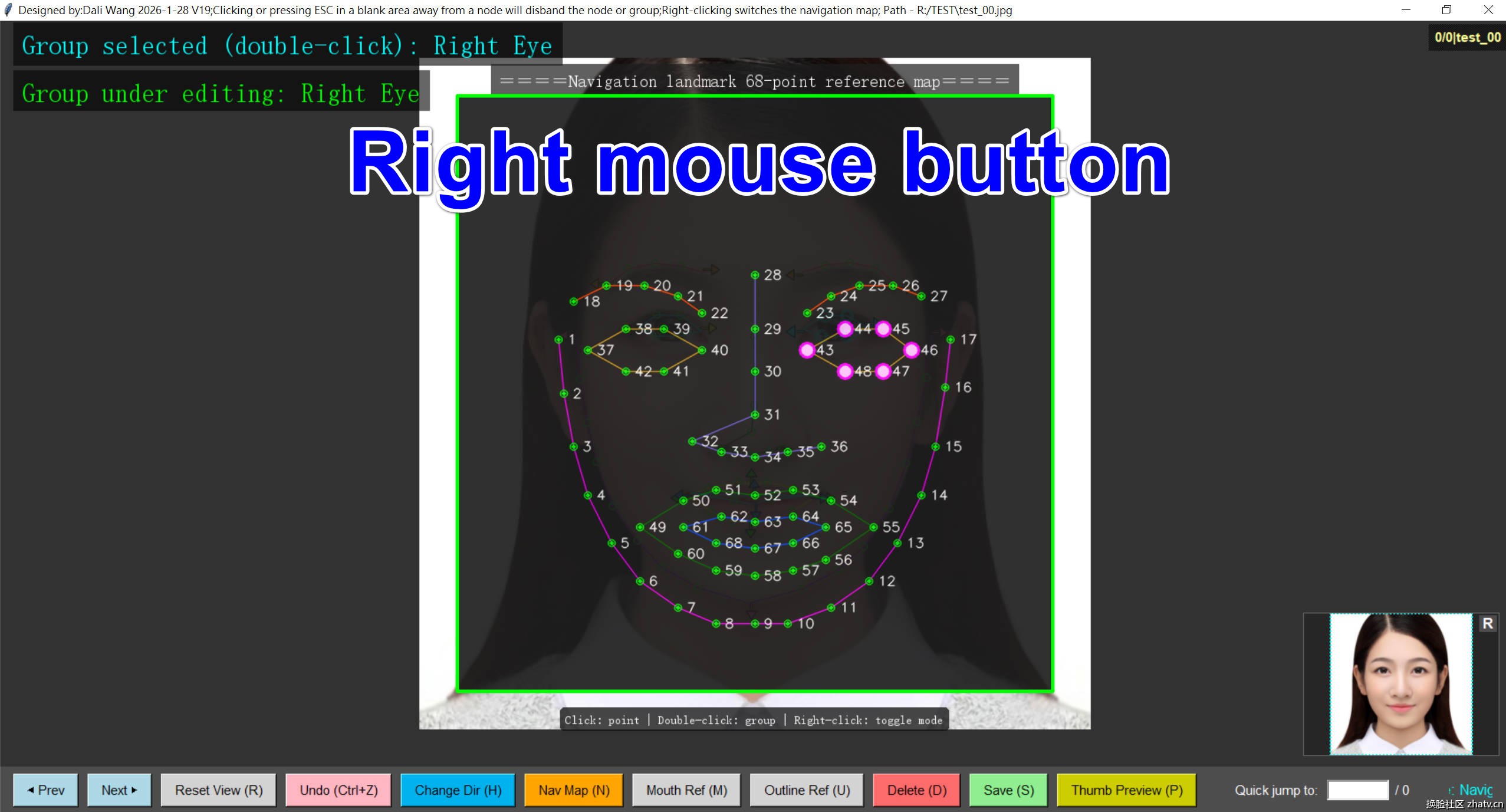Viewport: 1506px width, 812px height.
Task: Toggle Outline Ref (U) reference overlay
Action: click(x=807, y=790)
